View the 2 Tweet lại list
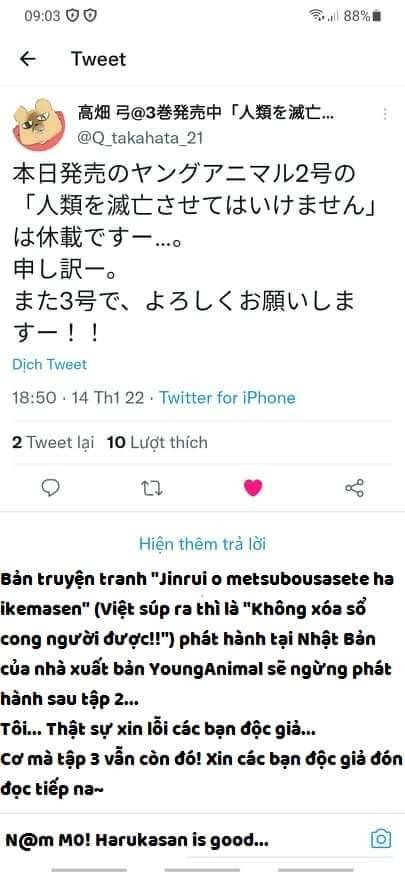Screen dimensions: 405x878 pos(53,442)
